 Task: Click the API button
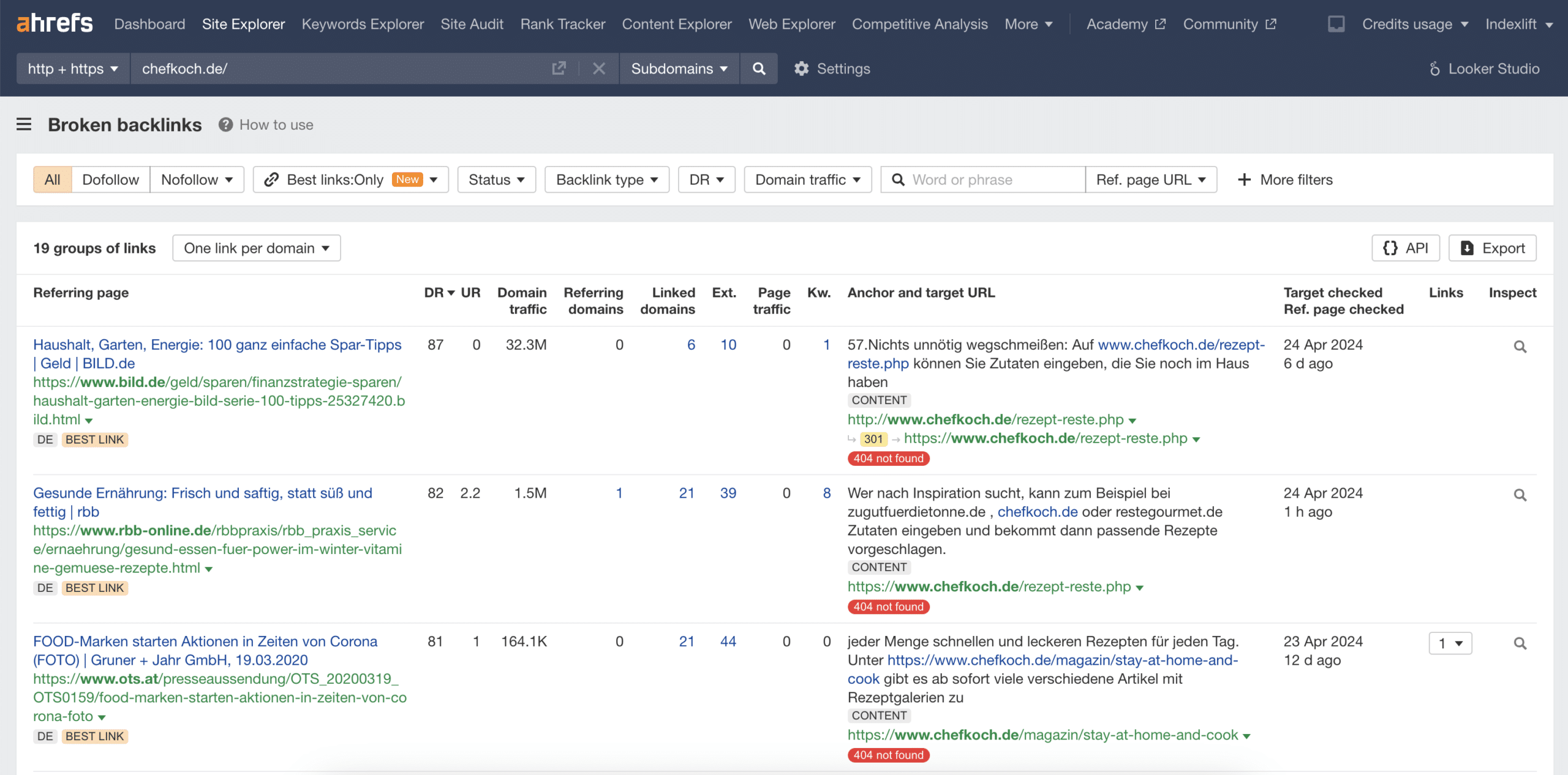tap(1406, 248)
